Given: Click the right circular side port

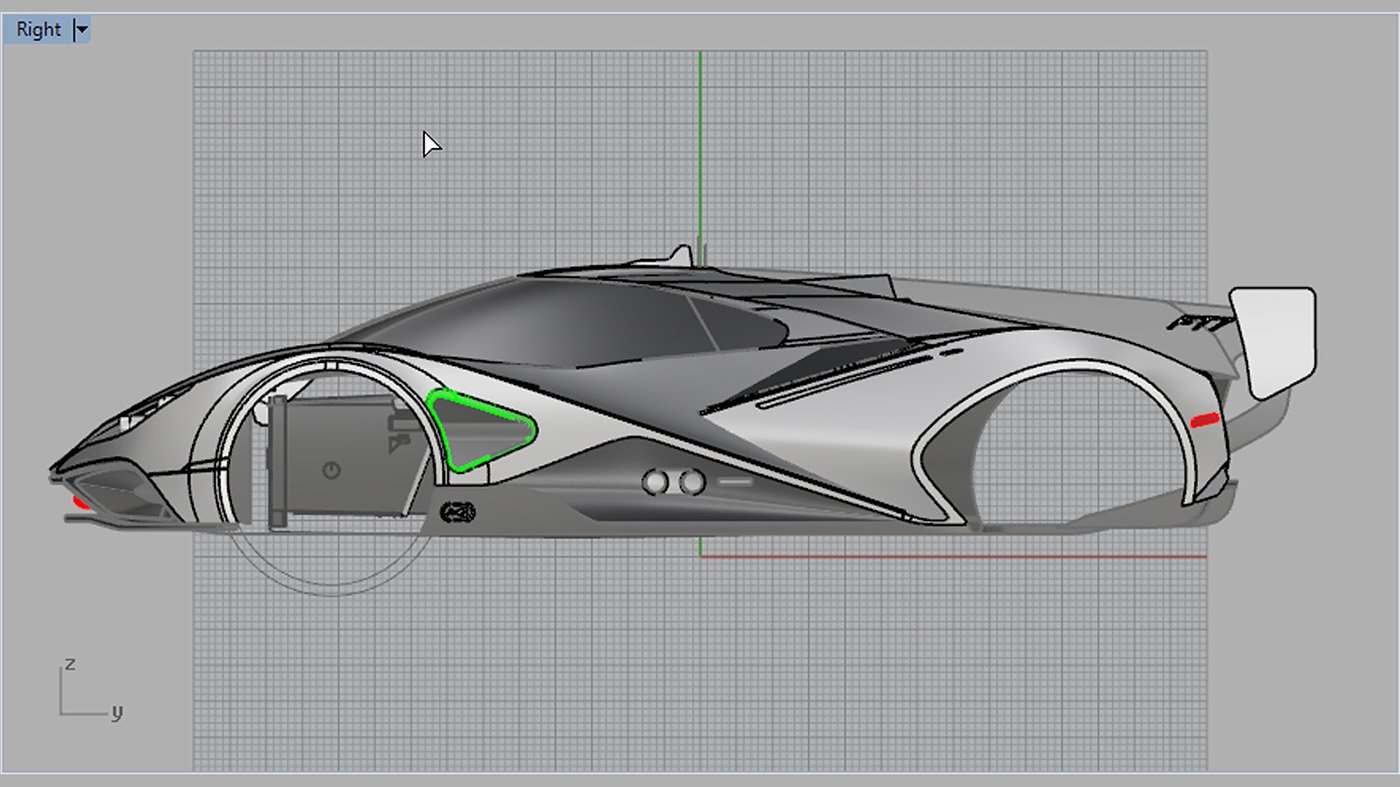Looking at the screenshot, I should [691, 483].
